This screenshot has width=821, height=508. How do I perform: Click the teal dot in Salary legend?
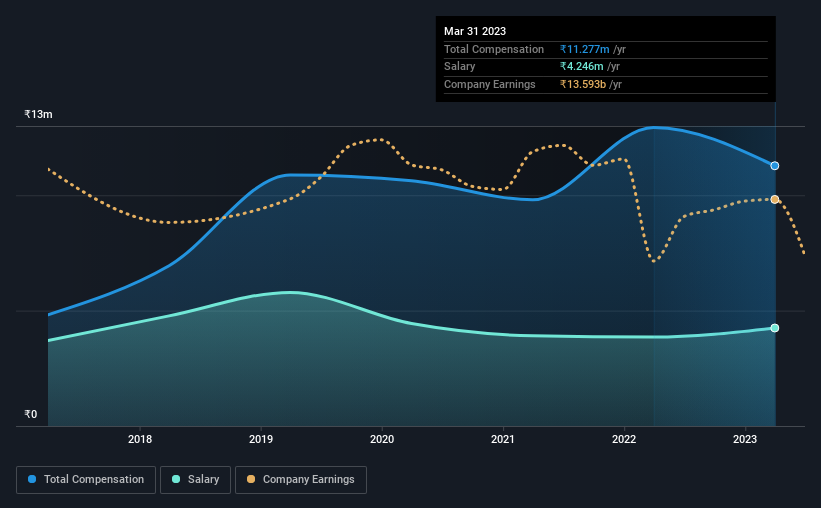click(176, 479)
